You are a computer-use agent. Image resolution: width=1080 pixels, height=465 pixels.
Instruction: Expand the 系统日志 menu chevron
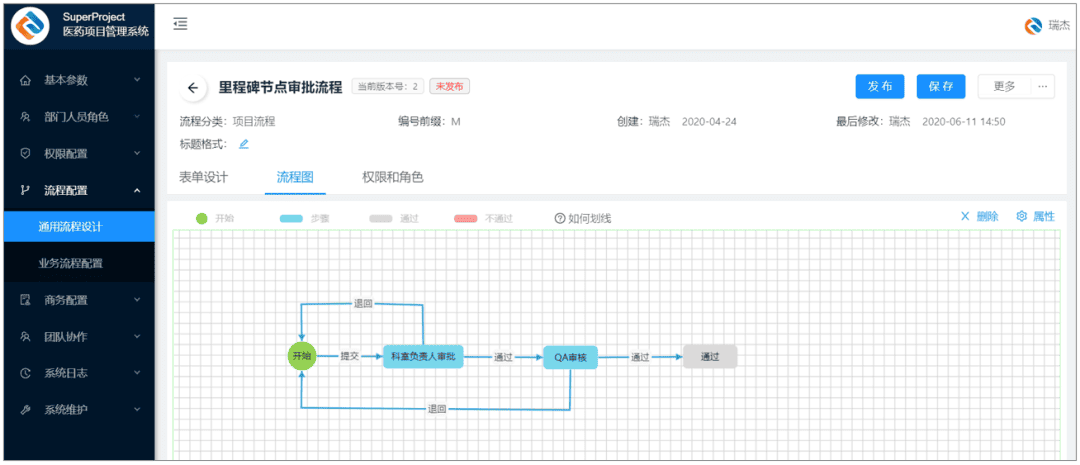point(137,373)
